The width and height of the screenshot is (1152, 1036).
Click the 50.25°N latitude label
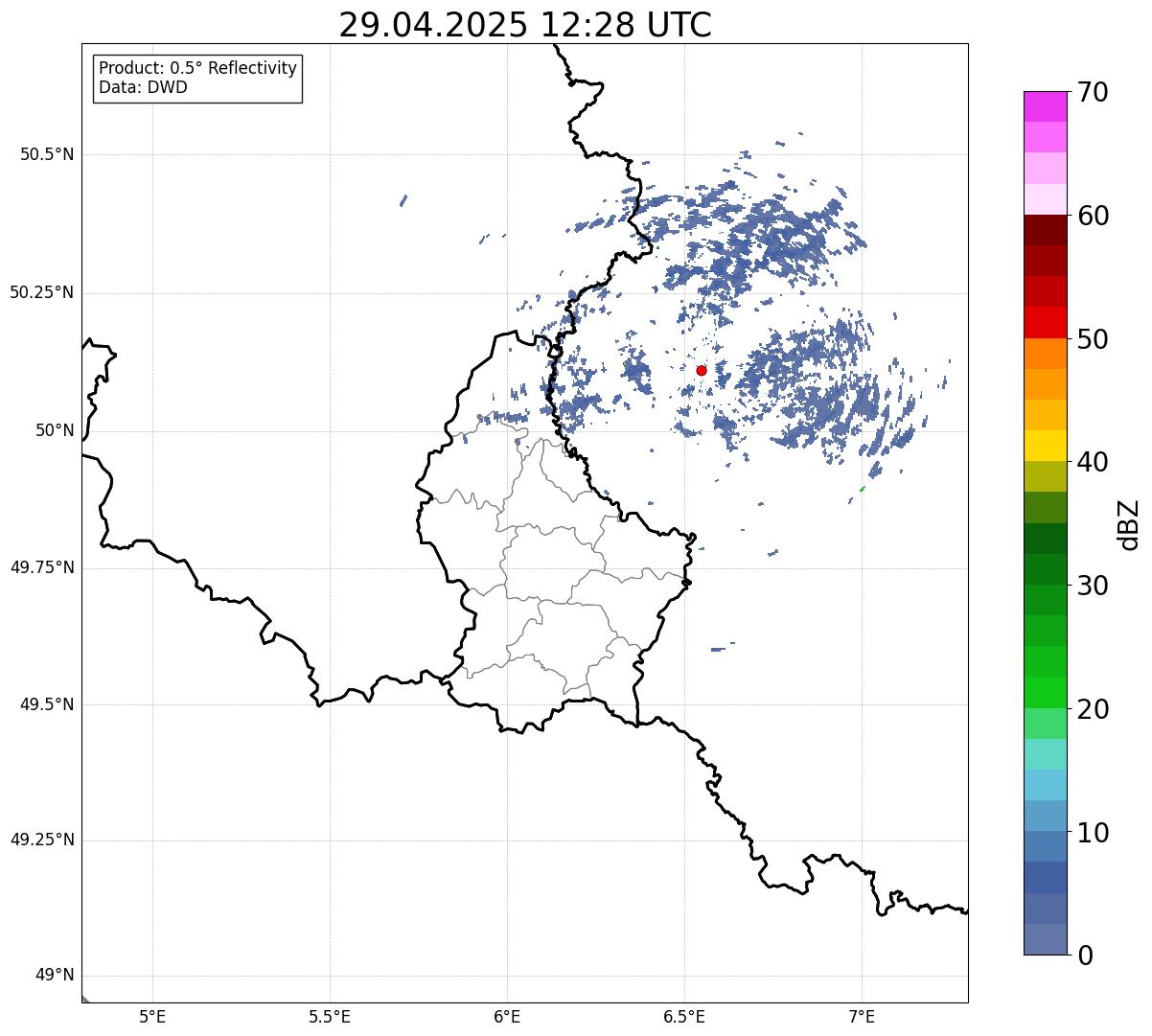pos(42,292)
